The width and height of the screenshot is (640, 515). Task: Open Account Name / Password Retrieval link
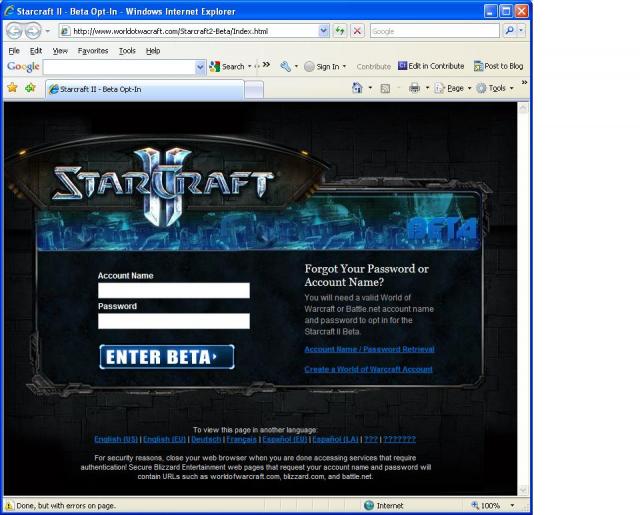(x=369, y=349)
